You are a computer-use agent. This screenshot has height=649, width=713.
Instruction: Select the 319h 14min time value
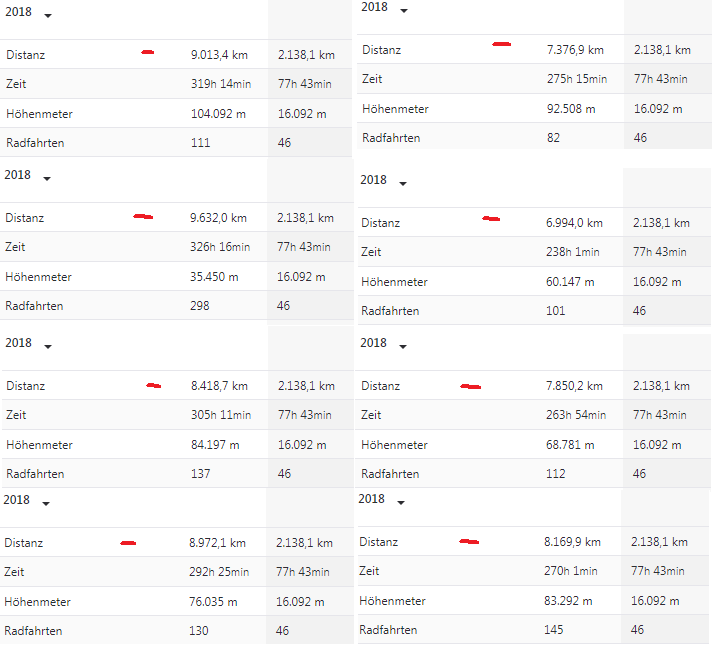point(220,84)
